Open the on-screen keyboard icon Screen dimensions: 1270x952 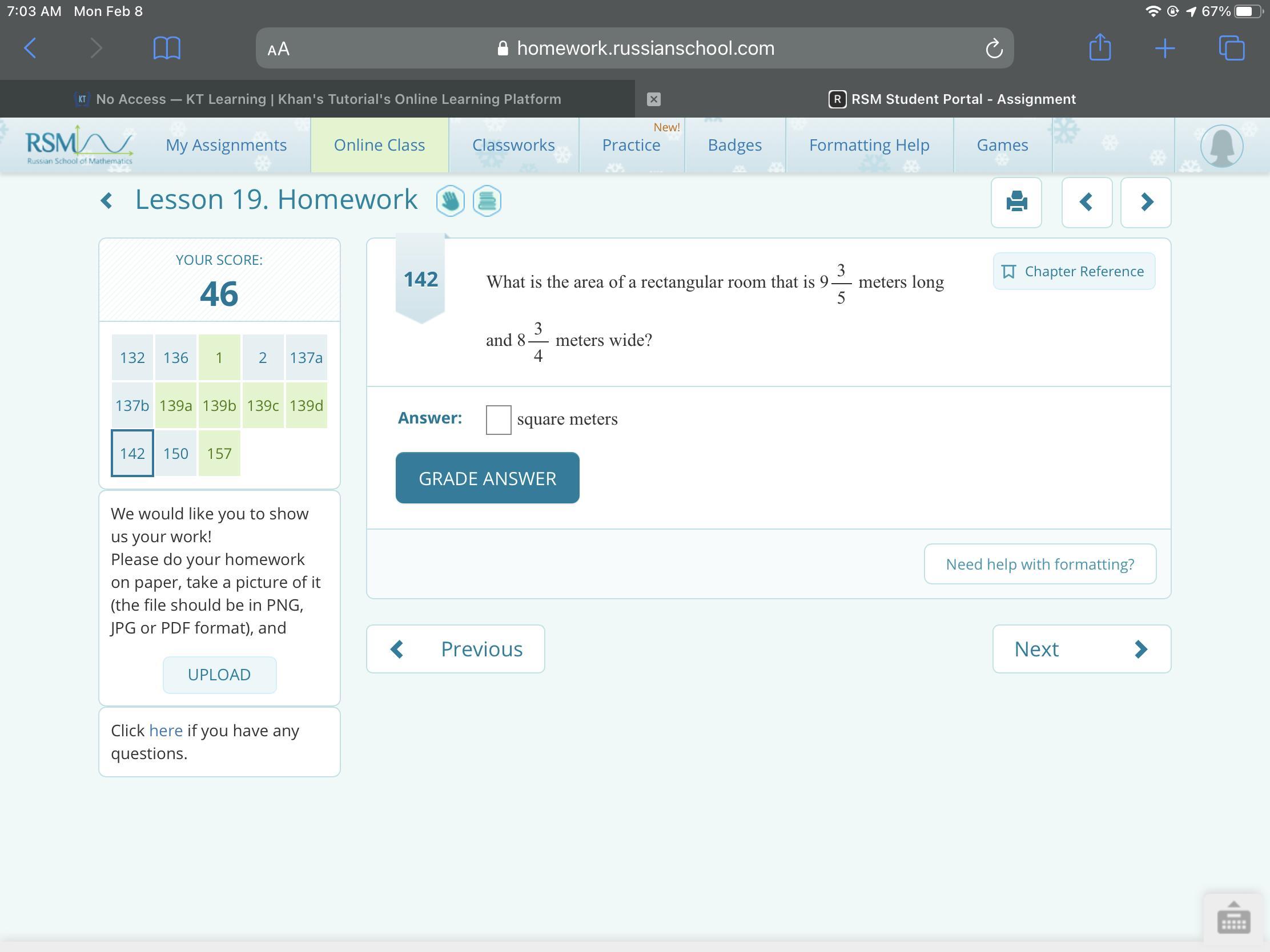pos(1233,918)
